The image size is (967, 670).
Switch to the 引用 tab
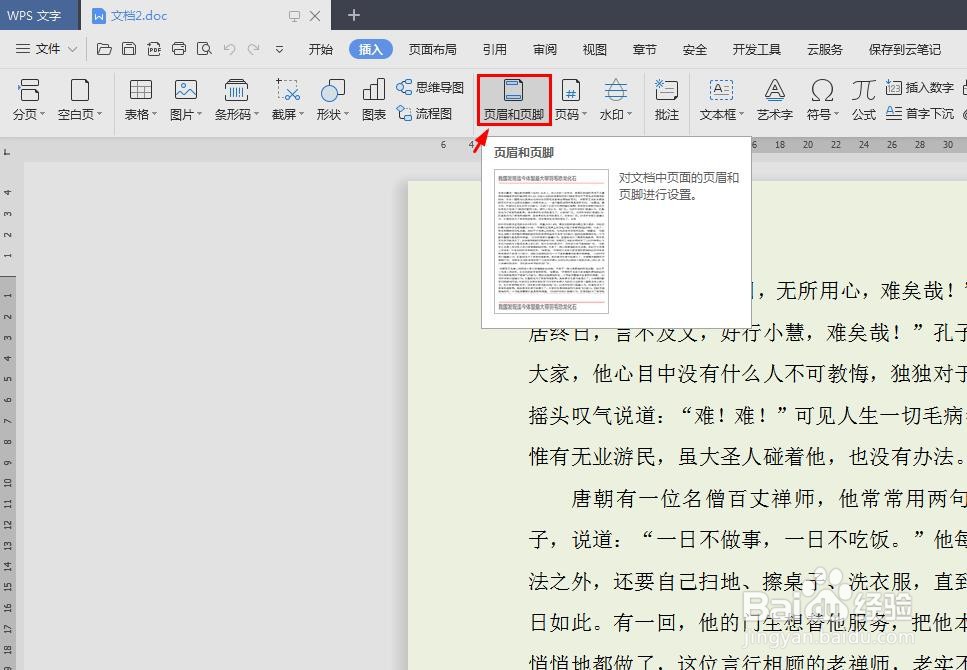[495, 49]
